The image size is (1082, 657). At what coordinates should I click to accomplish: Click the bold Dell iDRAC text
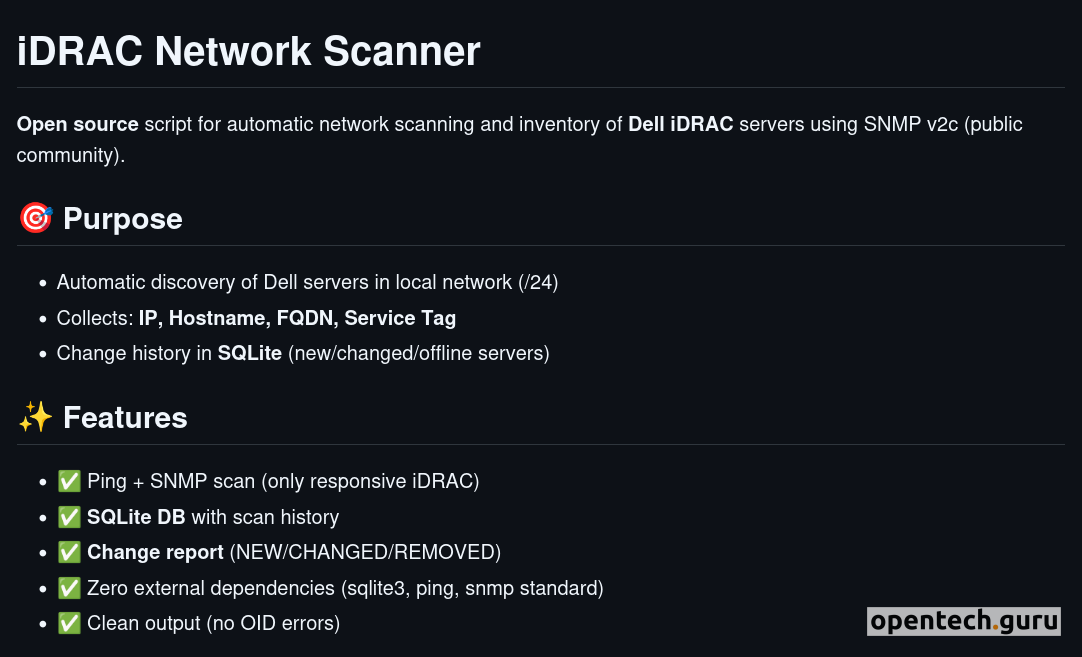click(681, 124)
